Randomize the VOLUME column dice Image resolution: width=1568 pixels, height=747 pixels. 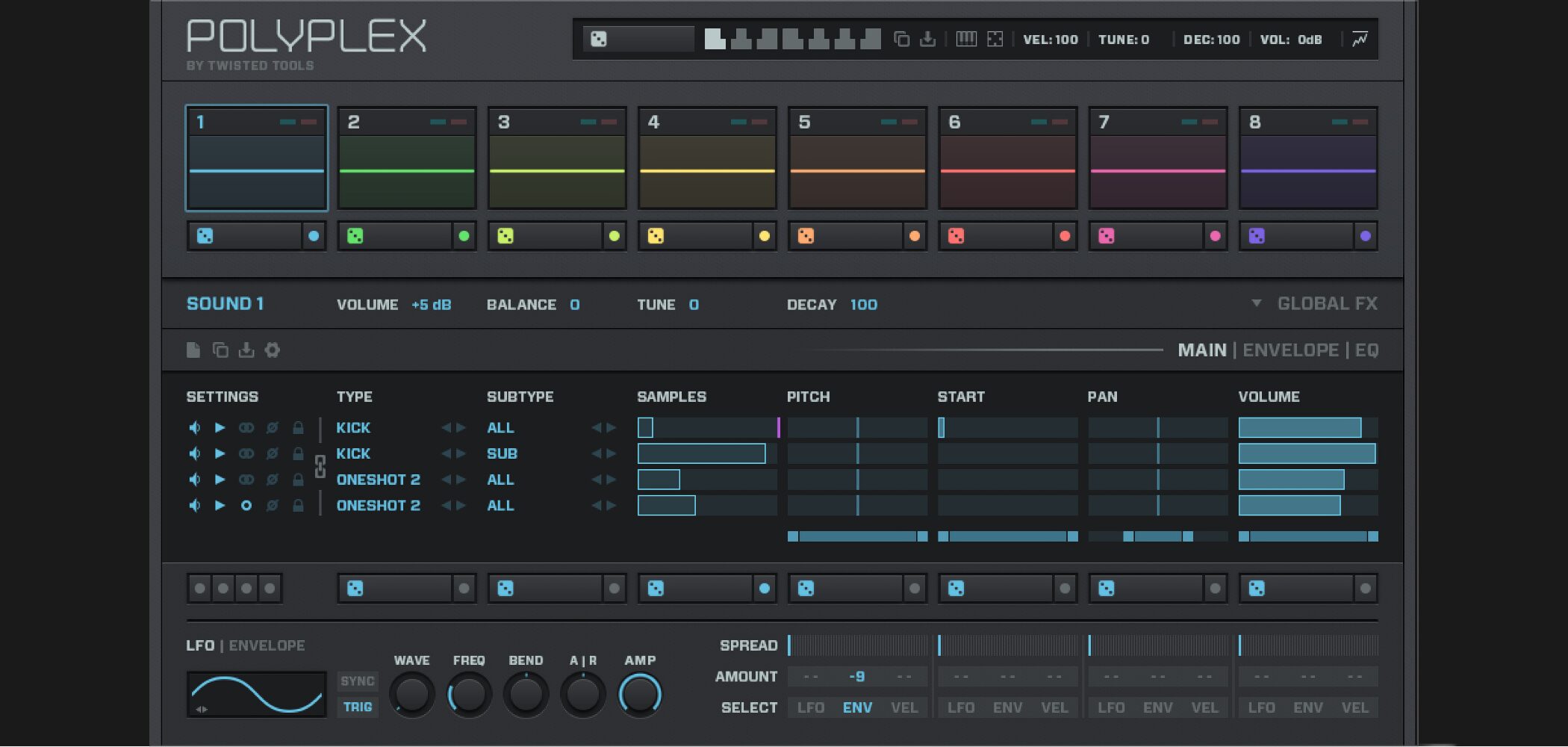click(x=1257, y=589)
